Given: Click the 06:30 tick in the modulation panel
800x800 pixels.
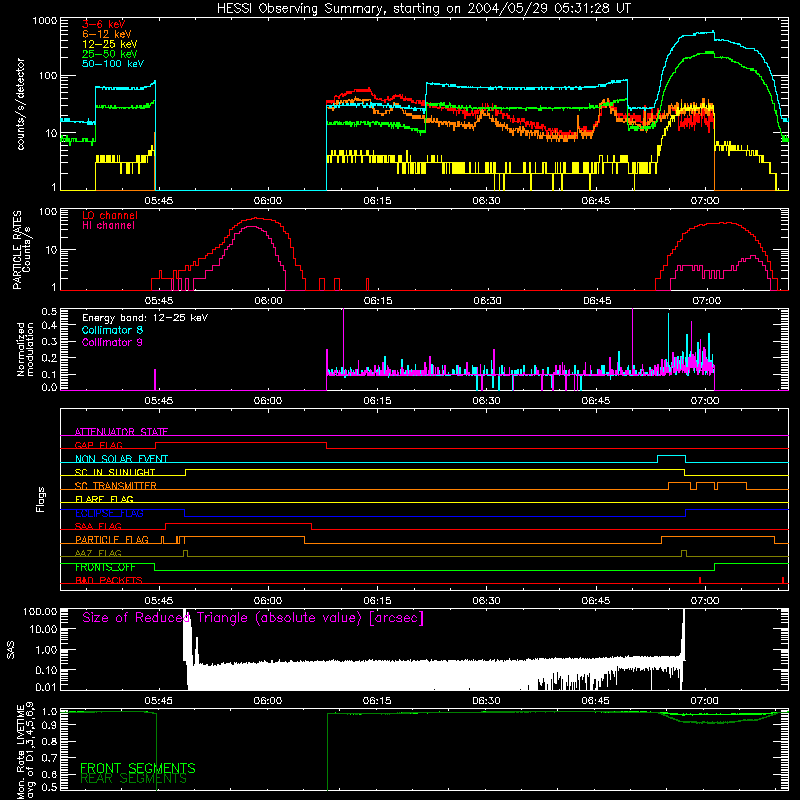Looking at the screenshot, I should pyautogui.click(x=487, y=401).
